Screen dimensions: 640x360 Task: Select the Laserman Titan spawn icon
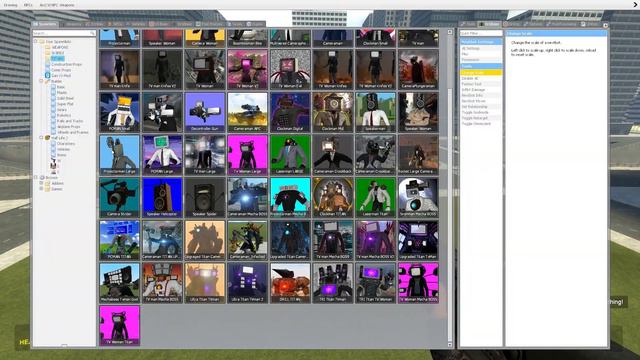click(376, 198)
